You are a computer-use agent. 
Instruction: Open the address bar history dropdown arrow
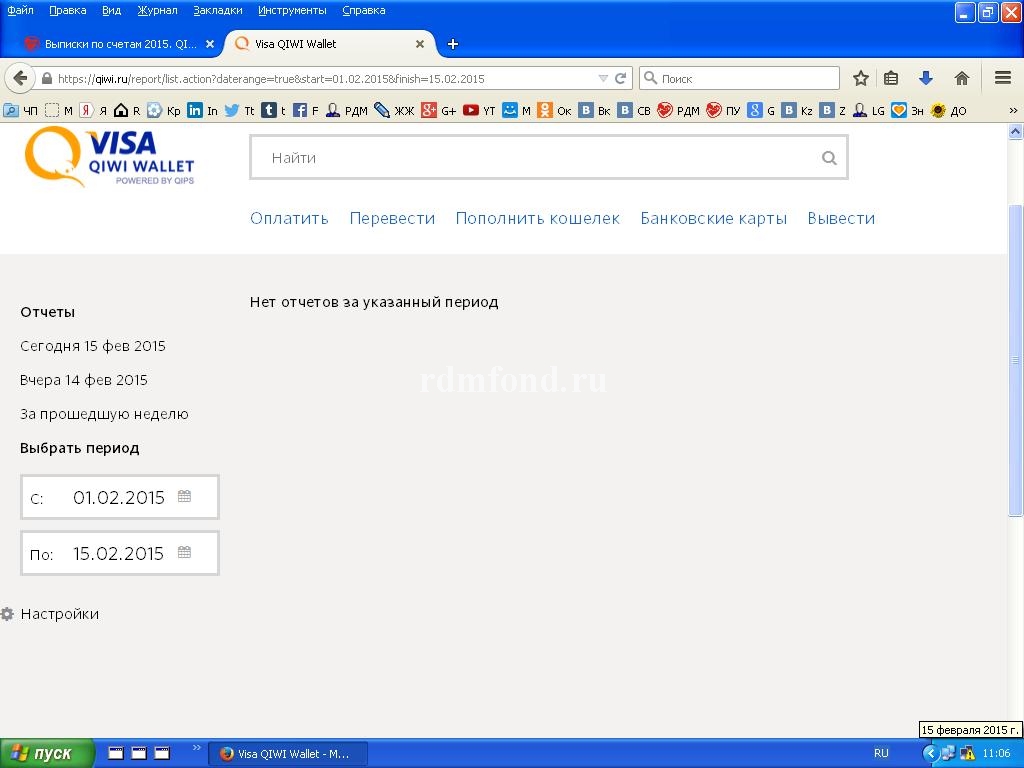point(603,78)
